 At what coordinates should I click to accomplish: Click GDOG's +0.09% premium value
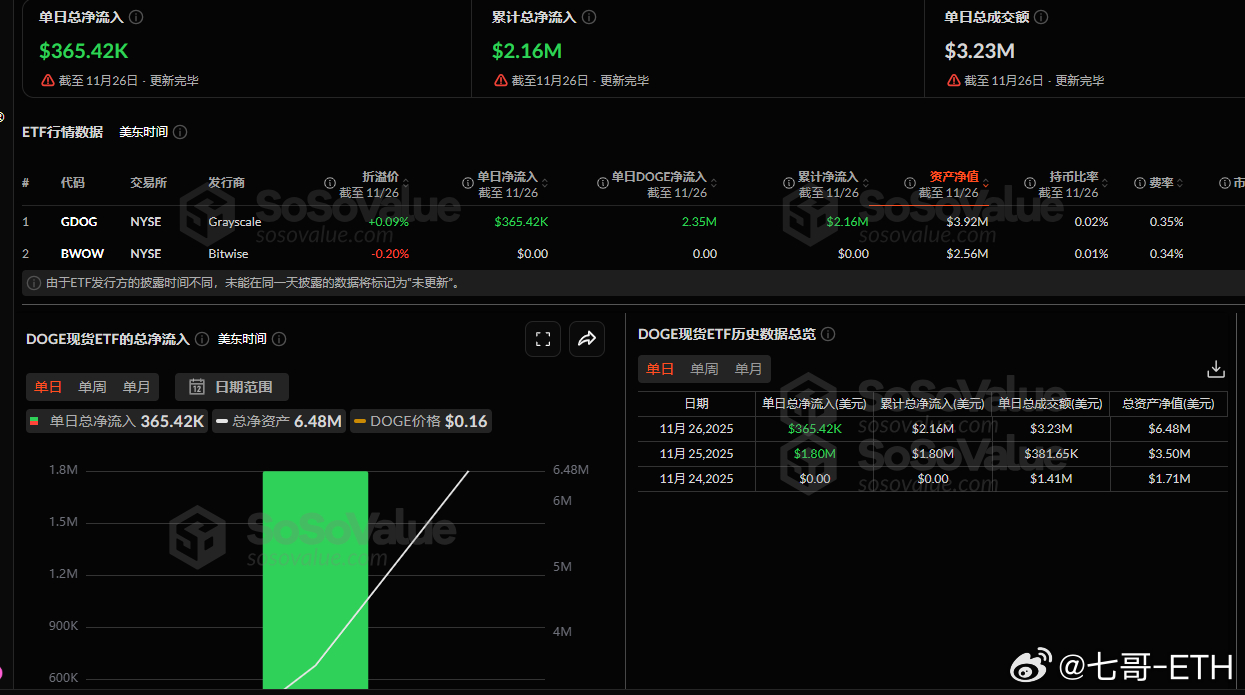[x=388, y=222]
